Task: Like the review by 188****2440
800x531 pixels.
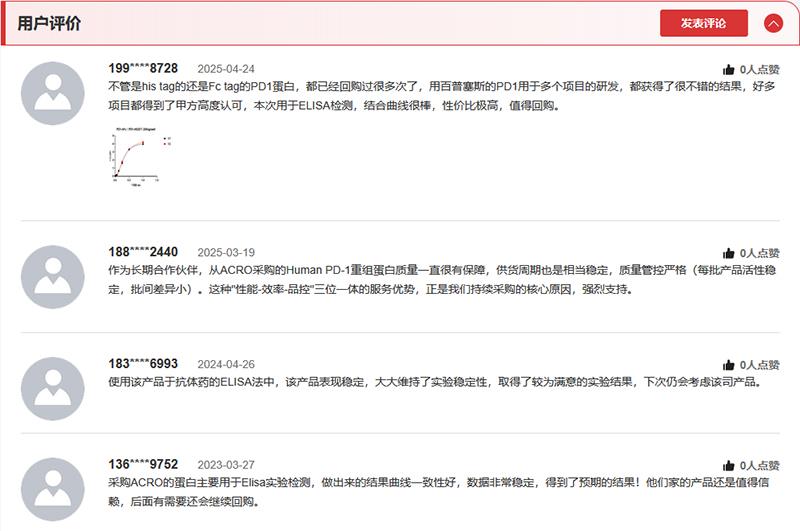Action: click(728, 253)
